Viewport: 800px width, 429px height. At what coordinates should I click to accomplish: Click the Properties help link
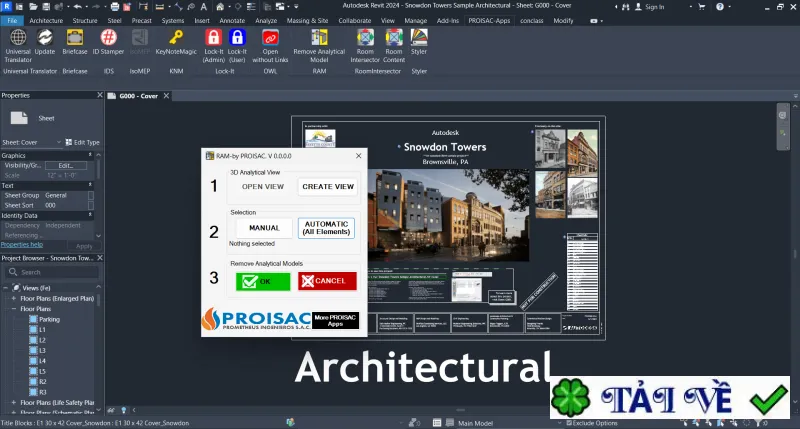(x=22, y=245)
